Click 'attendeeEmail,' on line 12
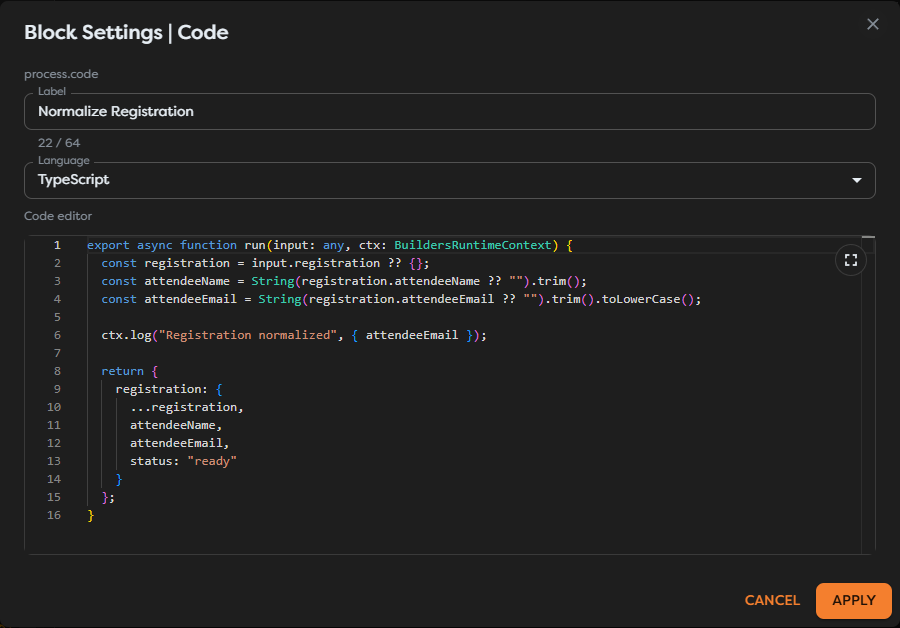900x628 pixels. coord(179,443)
